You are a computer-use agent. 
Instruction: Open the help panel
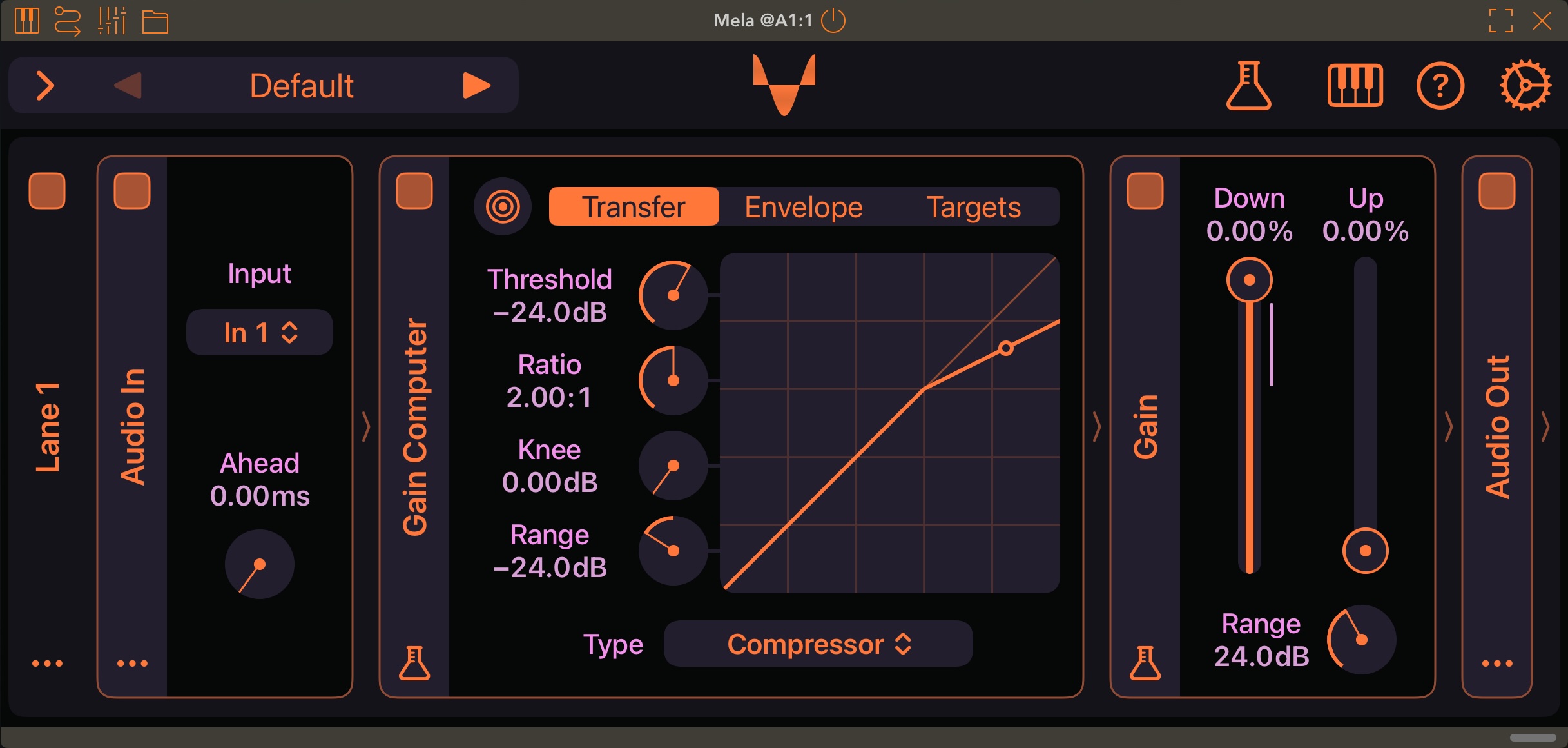coord(1440,84)
